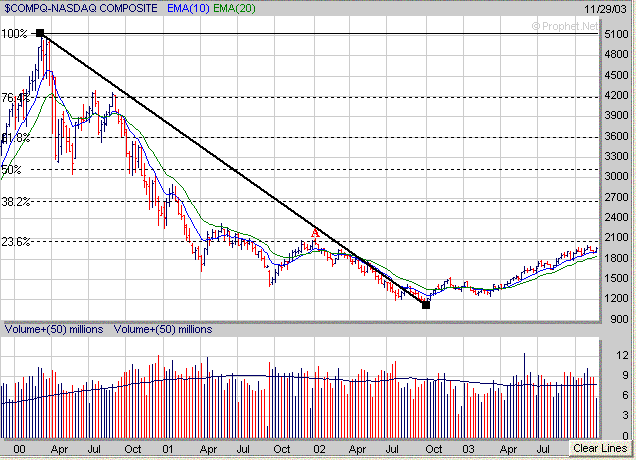Click the 900 price axis value
Viewport: 638px width, 460px height.
(619, 319)
